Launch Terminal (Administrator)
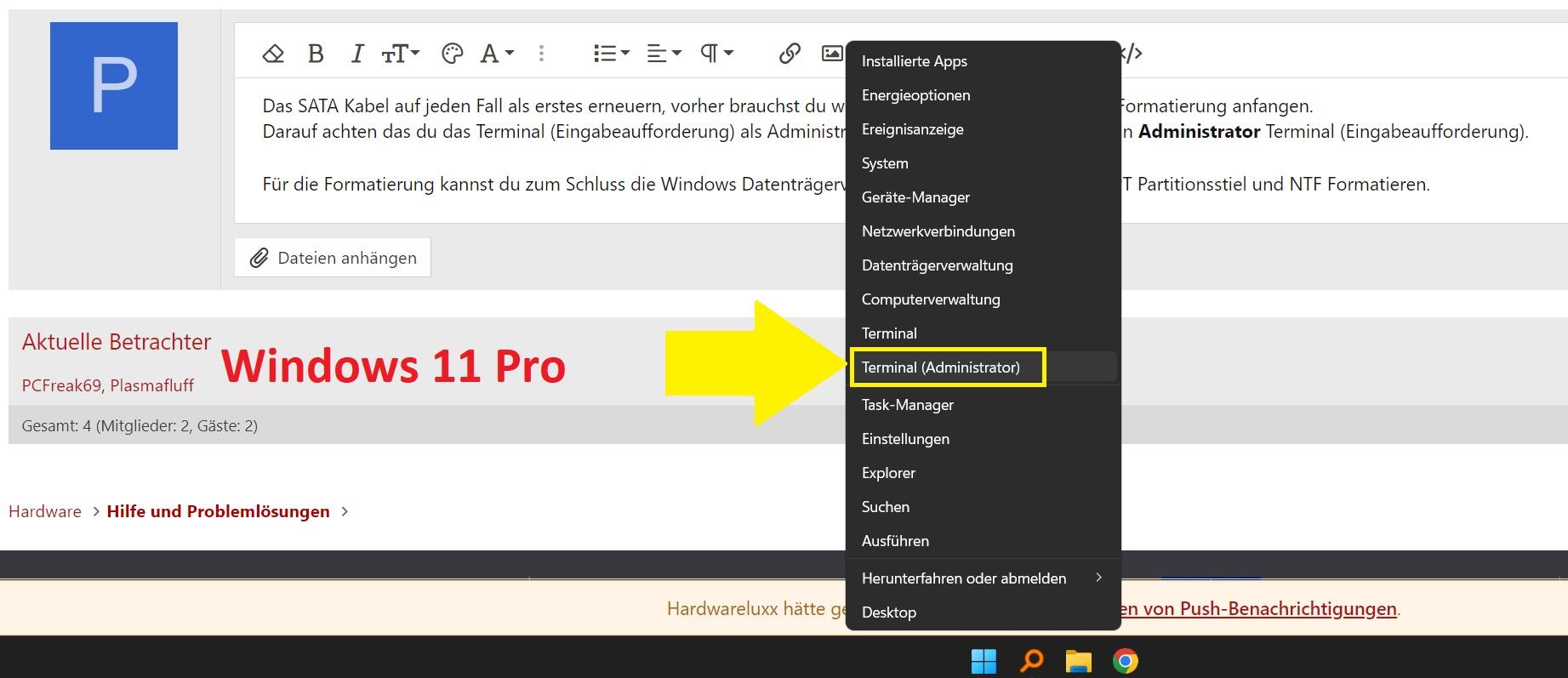Screen dimensions: 1568x678 pos(983,367)
